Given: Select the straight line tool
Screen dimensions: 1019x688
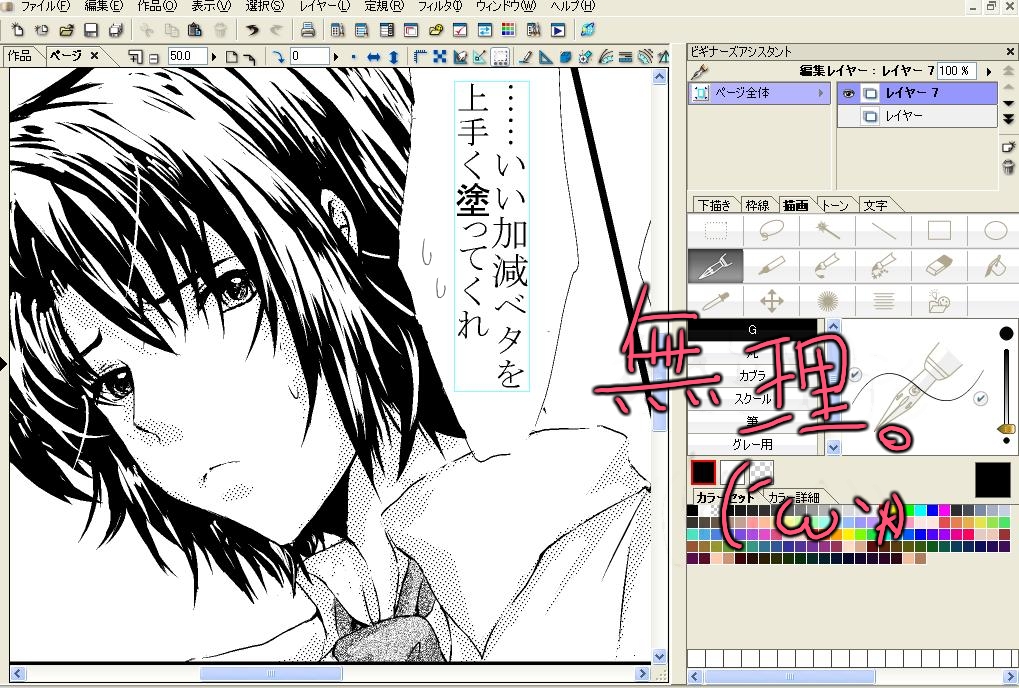Looking at the screenshot, I should pyautogui.click(x=883, y=231).
